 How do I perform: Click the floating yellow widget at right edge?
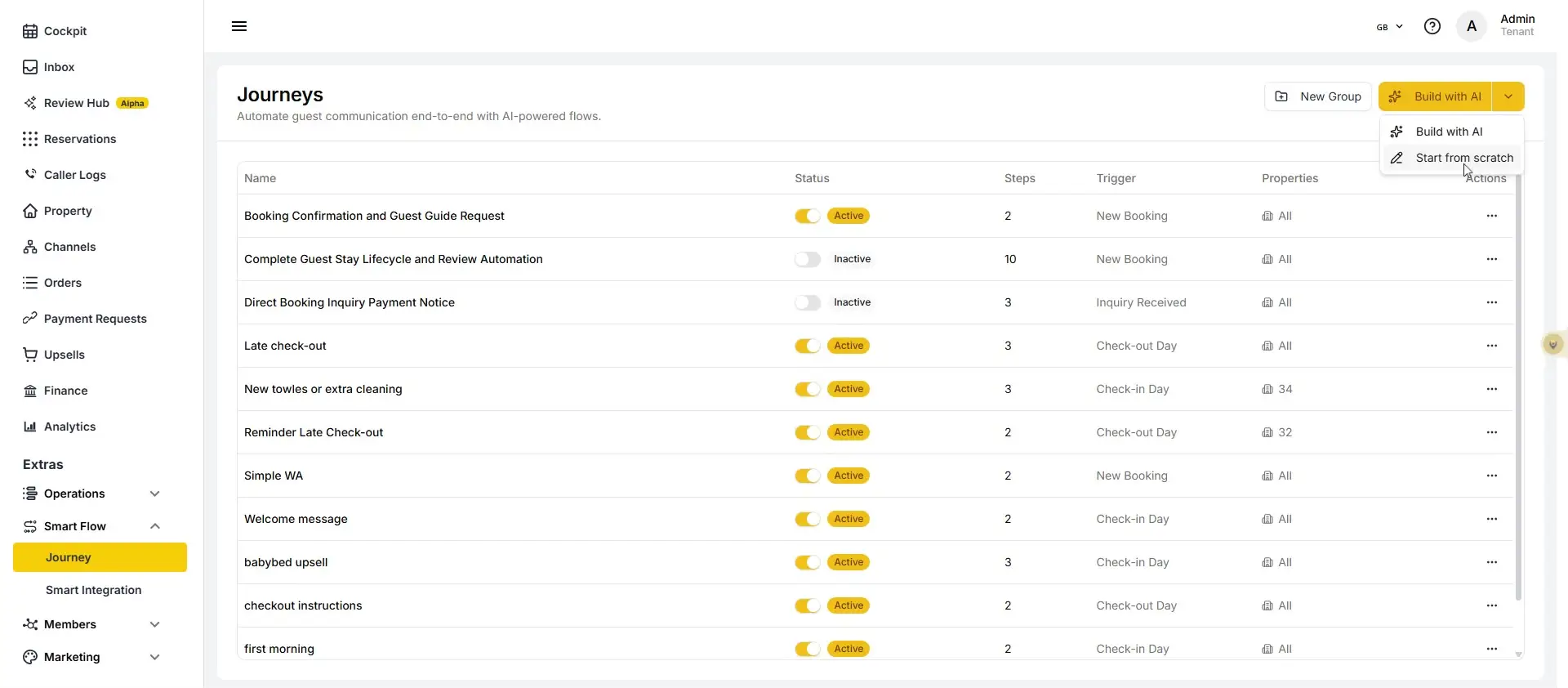pos(1552,345)
